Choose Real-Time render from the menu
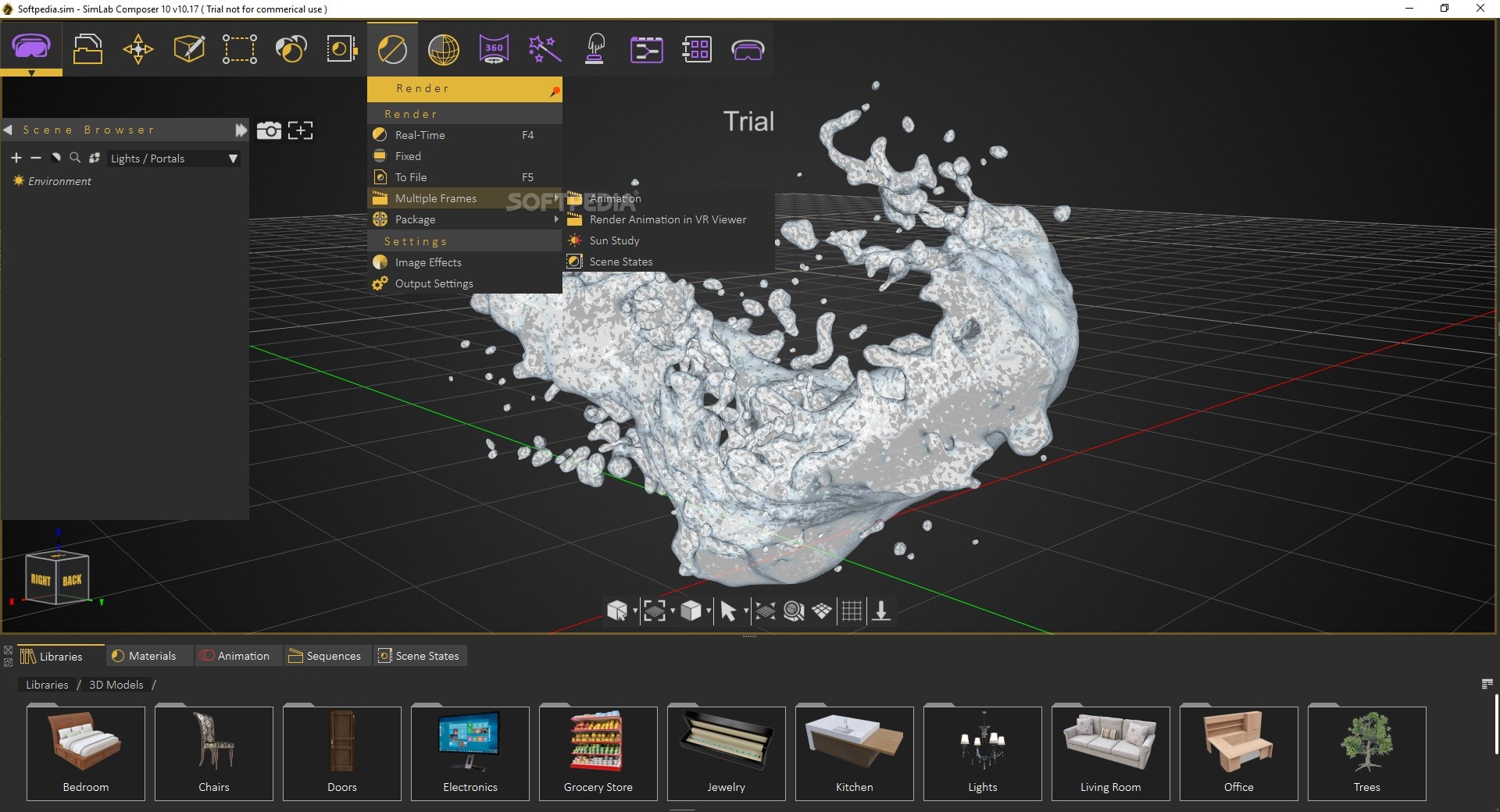Screen dimensions: 1500x812 [x=465, y=135]
